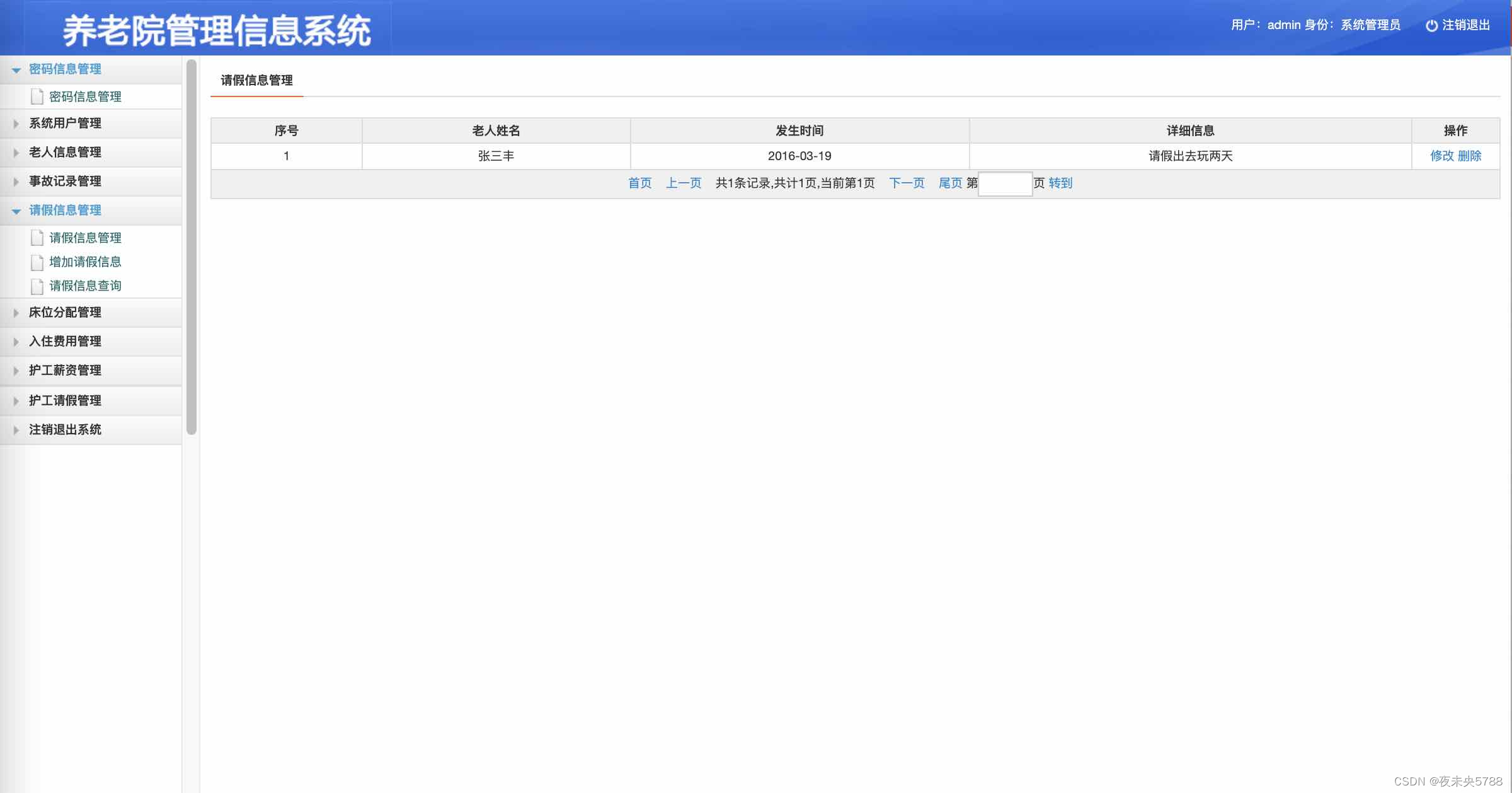
Task: Go to 尾页 in pagination
Action: [x=951, y=183]
